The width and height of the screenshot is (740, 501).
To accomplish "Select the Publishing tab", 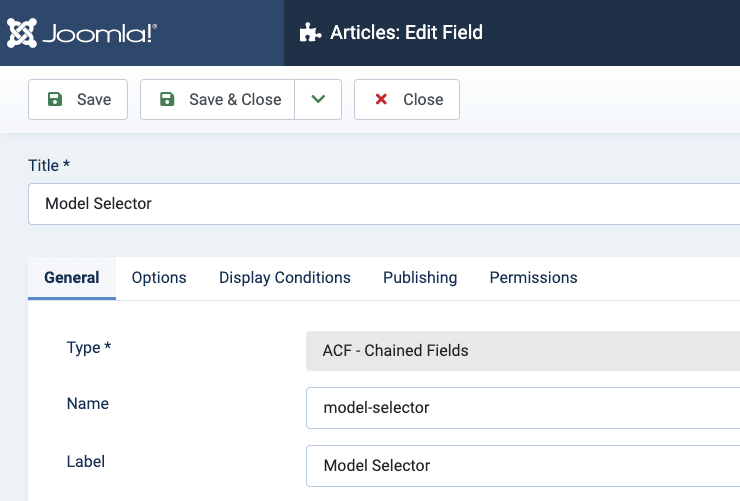I will point(420,277).
